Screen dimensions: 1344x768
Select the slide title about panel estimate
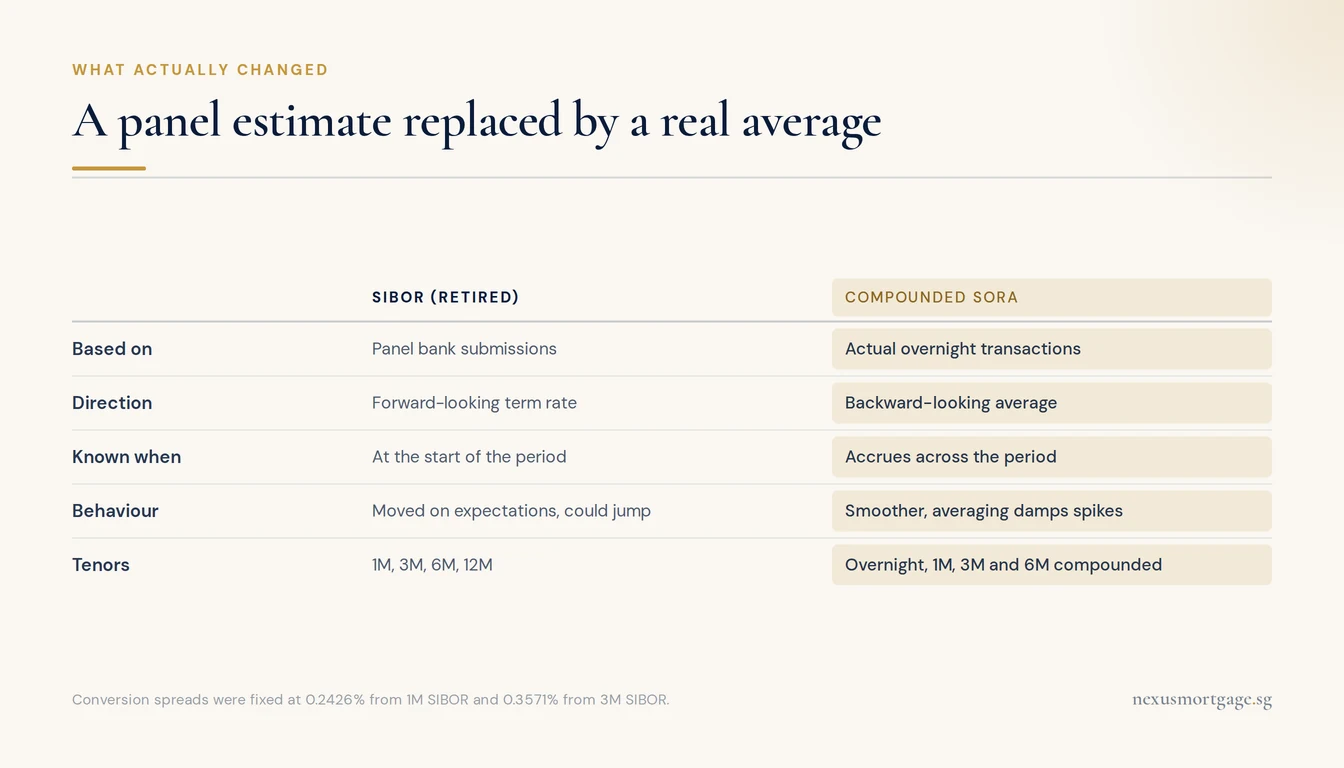coord(477,121)
